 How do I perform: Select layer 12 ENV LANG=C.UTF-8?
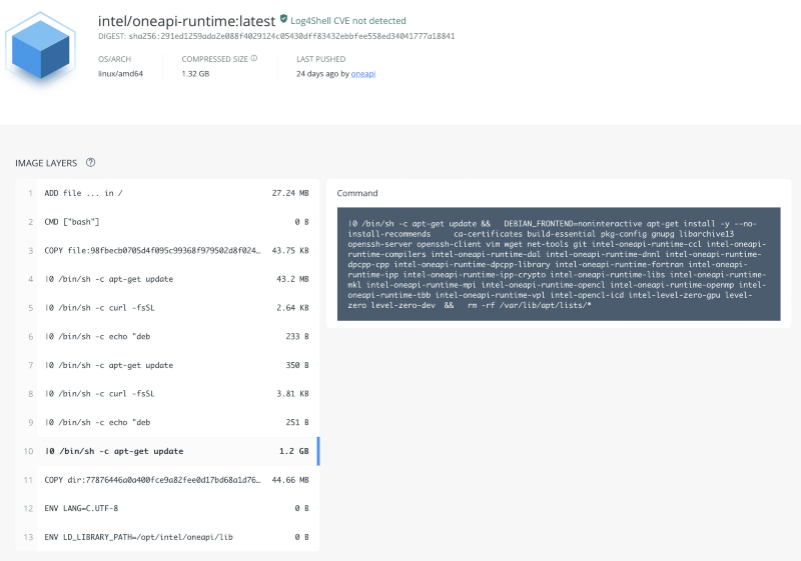coord(167,508)
